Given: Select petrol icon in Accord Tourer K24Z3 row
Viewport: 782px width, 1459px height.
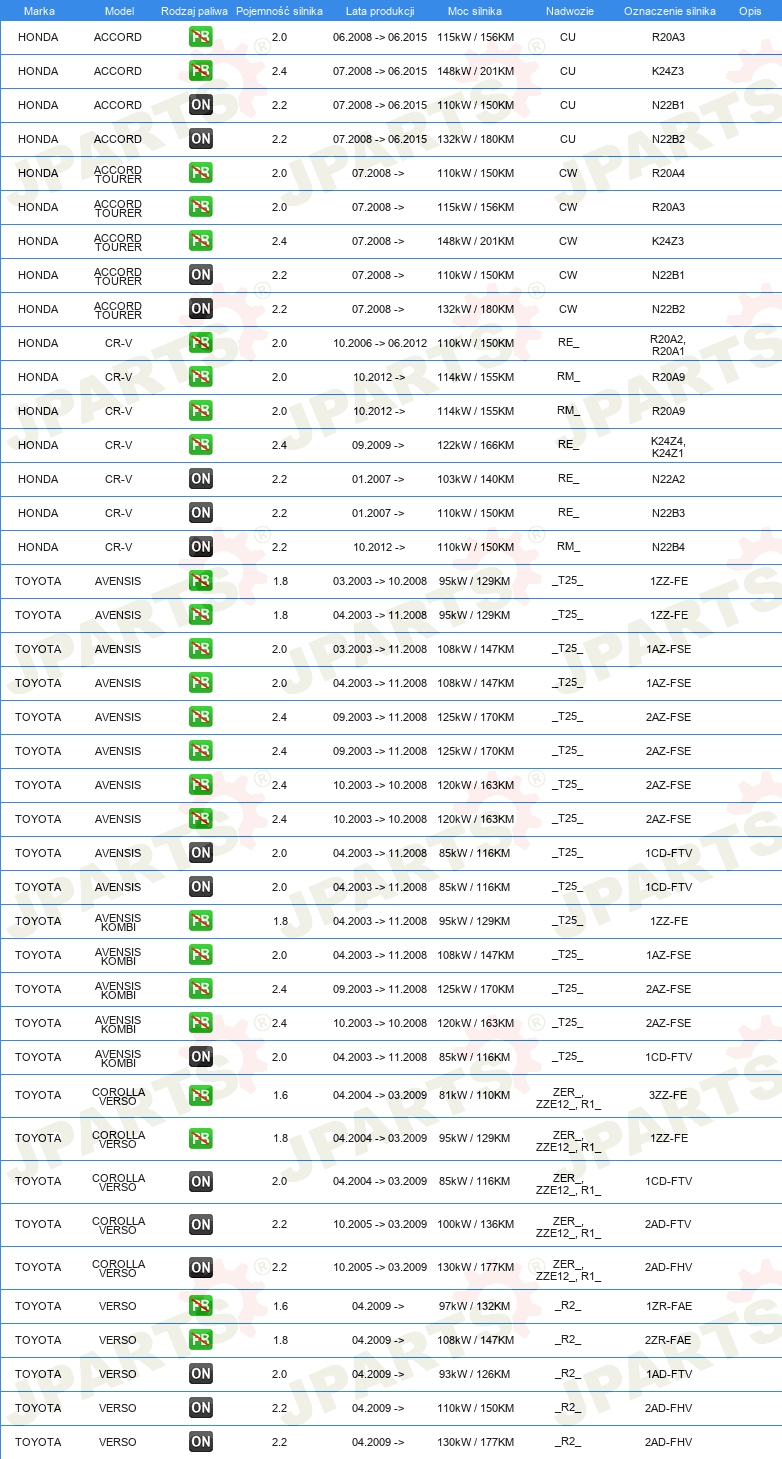Looking at the screenshot, I should coord(201,241).
